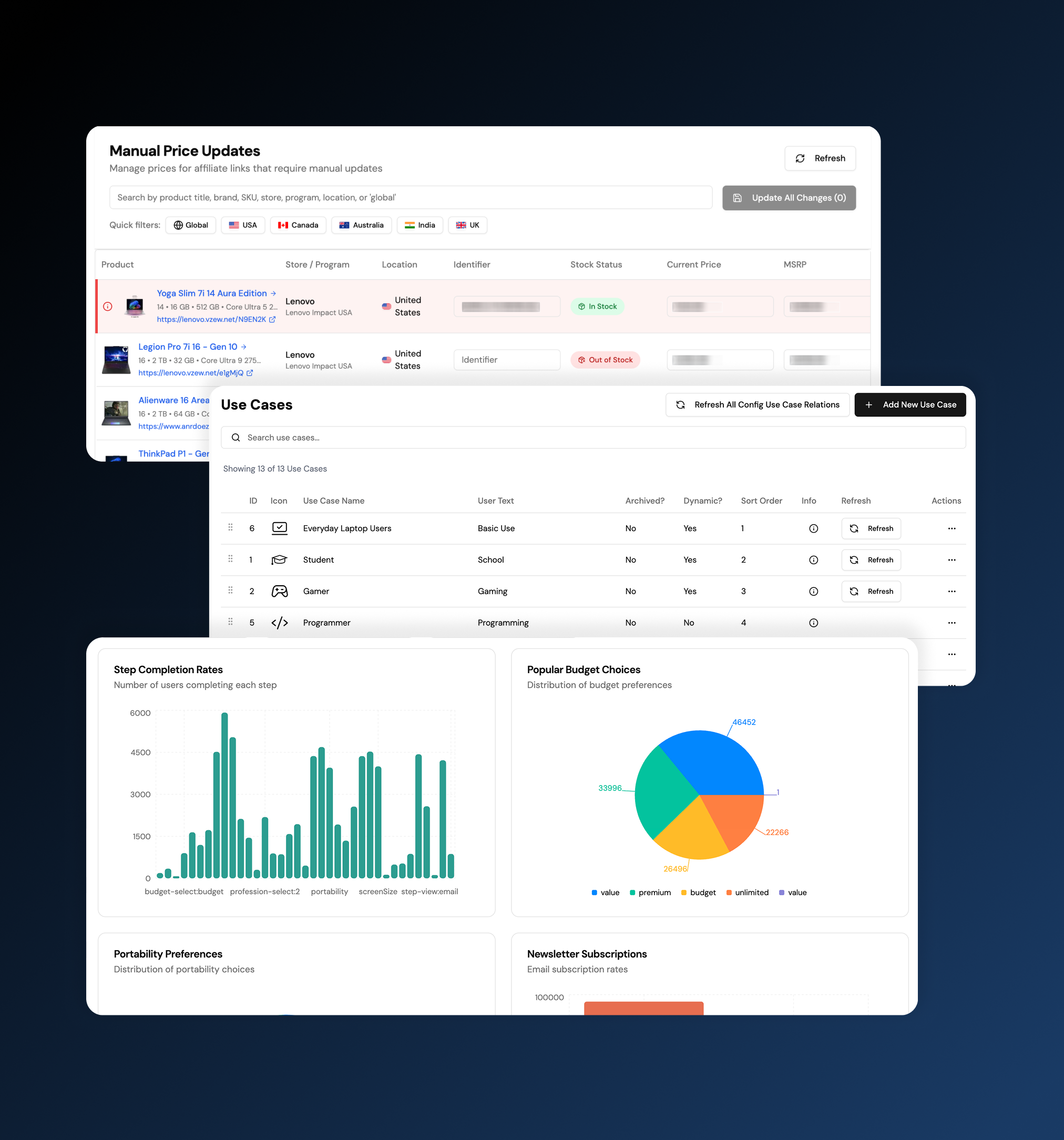
Task: Refresh the Everyday Laptop Users use case
Action: (871, 528)
